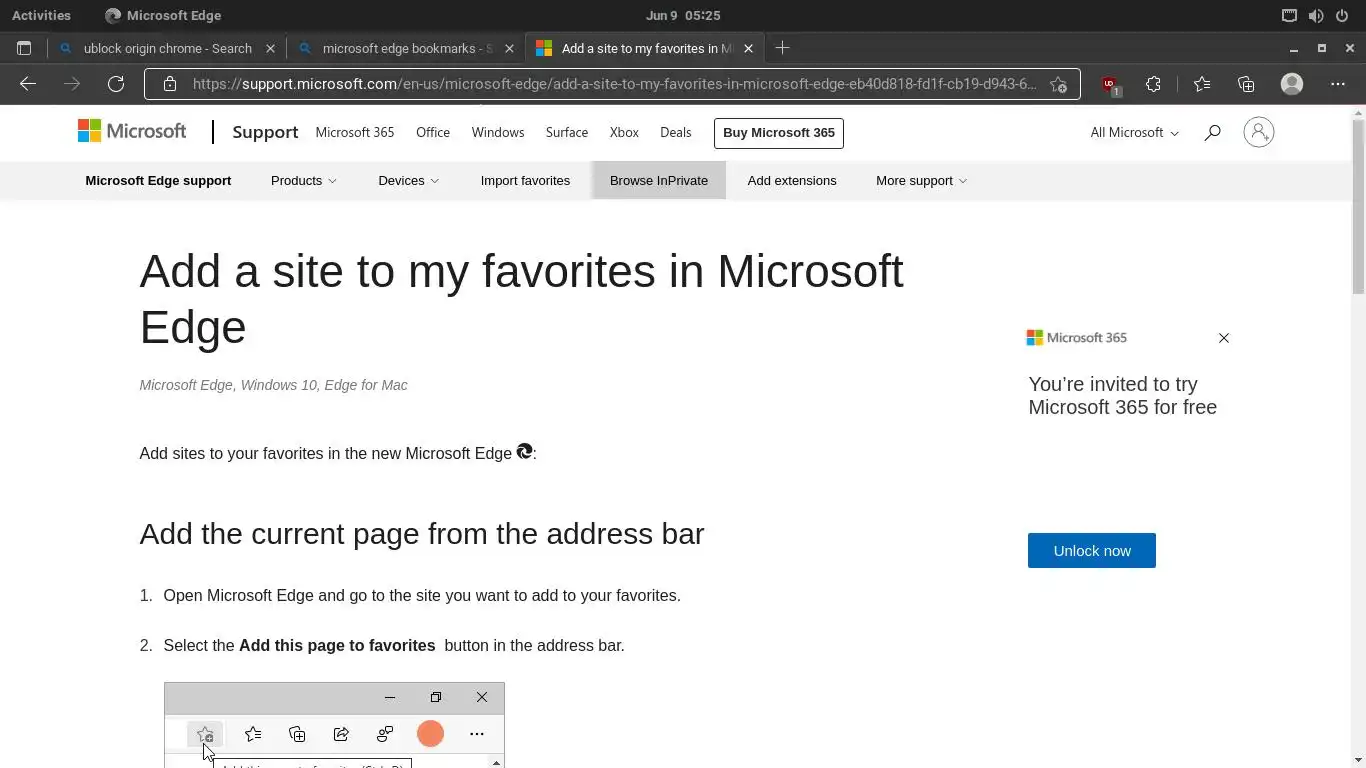Open the Activities overview

pyautogui.click(x=41, y=15)
